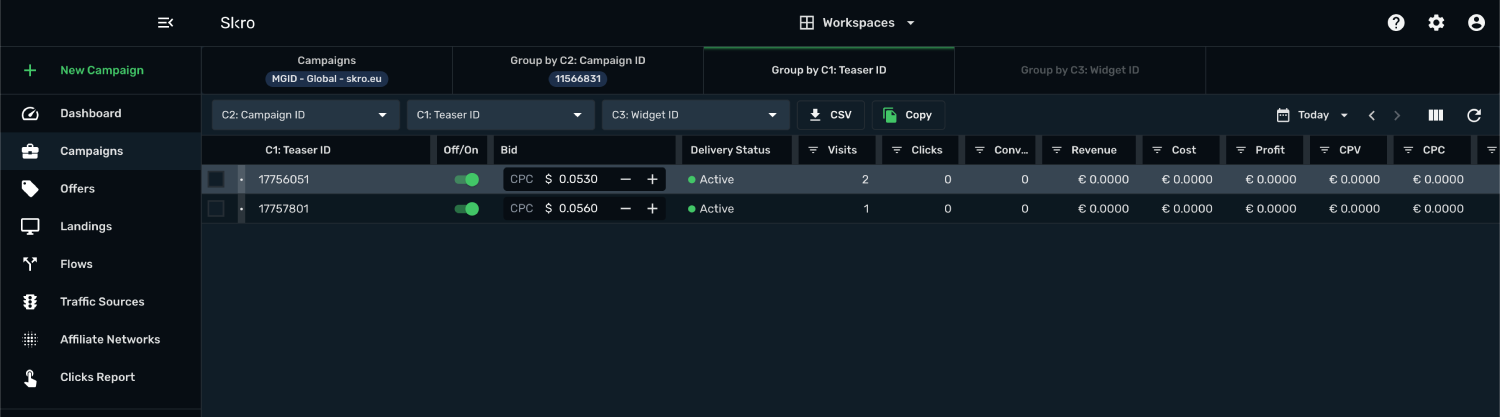Click teaser ID 17757801 text
This screenshot has width=1500, height=417.
point(284,209)
